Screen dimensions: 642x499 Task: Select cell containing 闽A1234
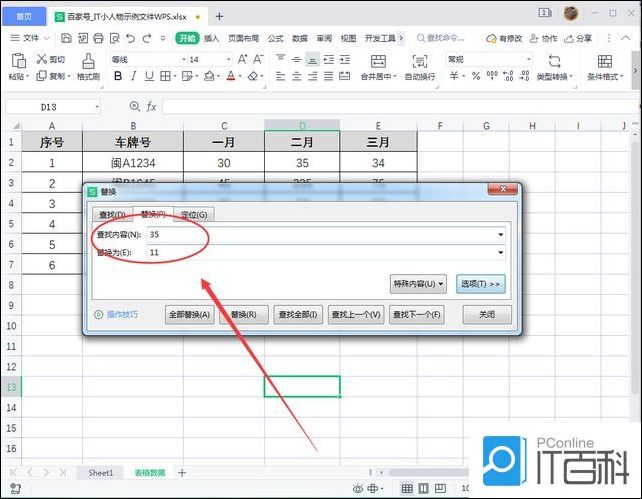coord(133,163)
